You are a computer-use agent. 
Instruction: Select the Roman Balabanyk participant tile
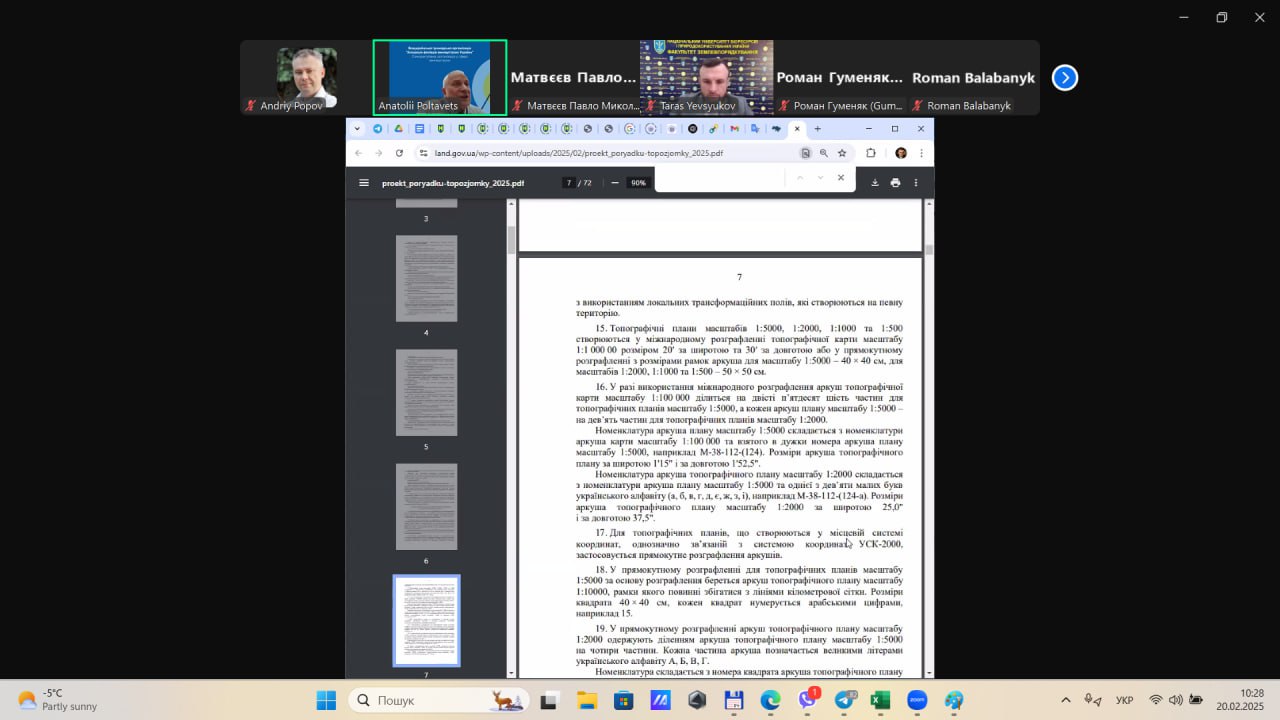973,78
